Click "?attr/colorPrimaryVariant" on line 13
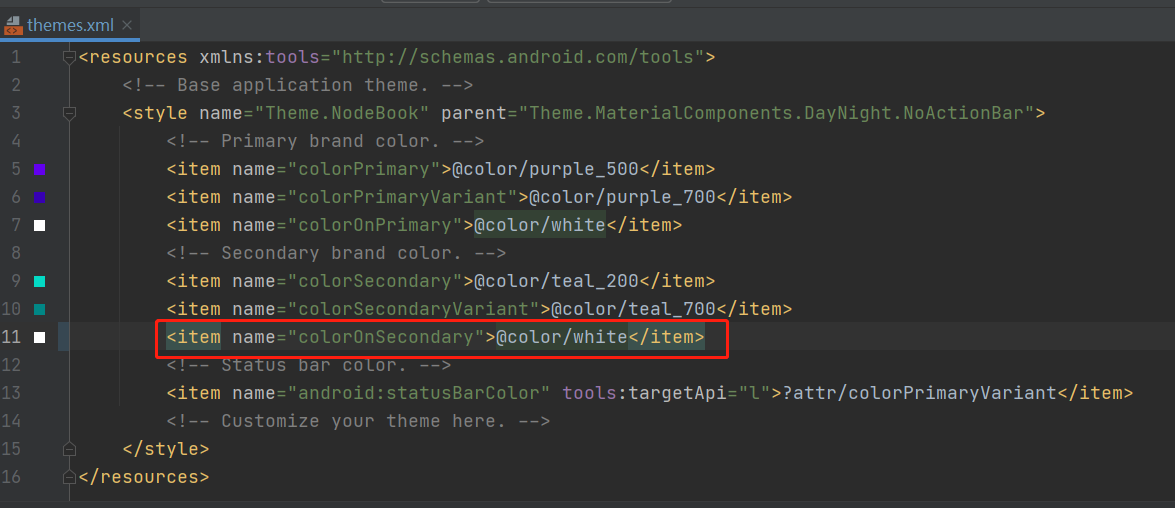The image size is (1175, 508). point(919,393)
